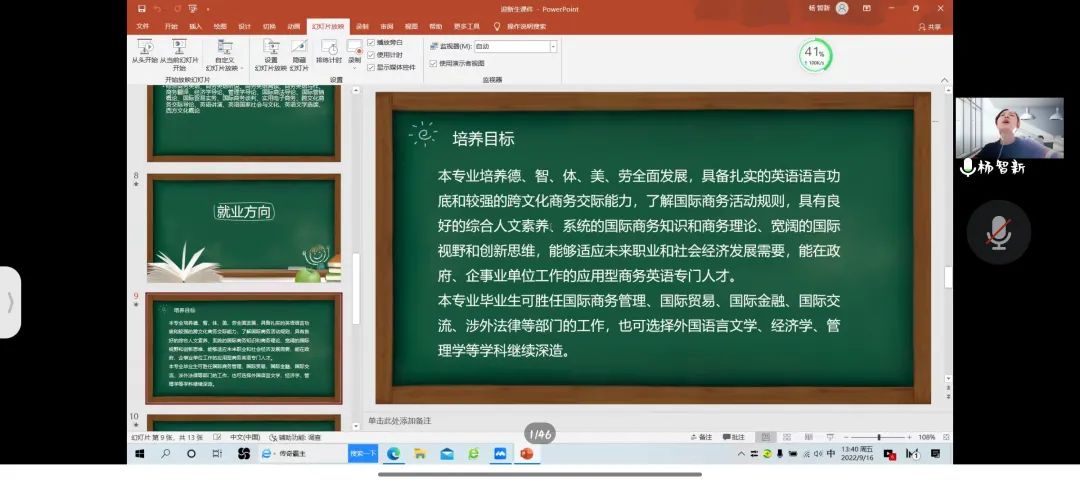Select the slide 8 thumbnail 就业方向

[x=244, y=229]
